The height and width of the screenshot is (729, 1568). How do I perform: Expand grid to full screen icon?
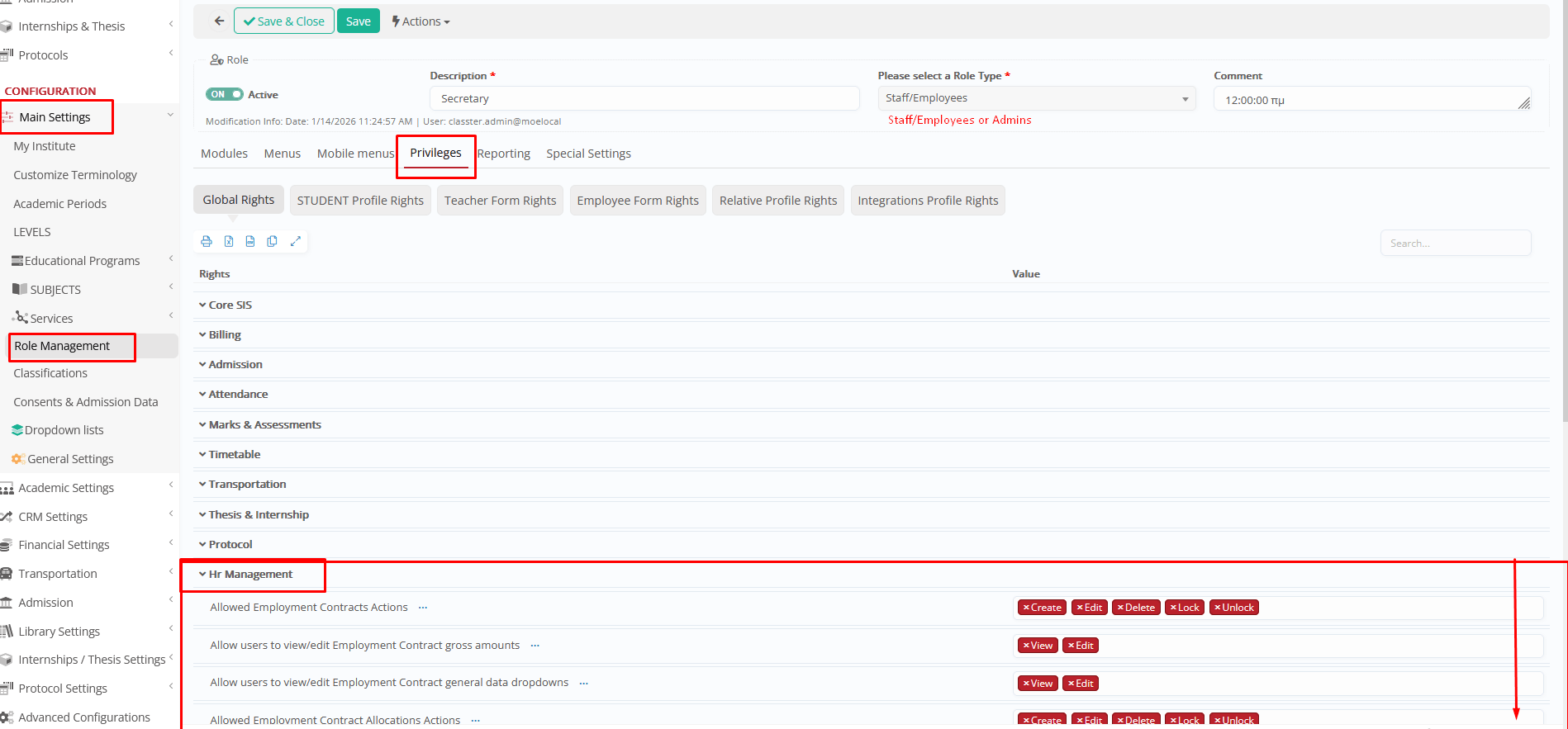pos(295,241)
